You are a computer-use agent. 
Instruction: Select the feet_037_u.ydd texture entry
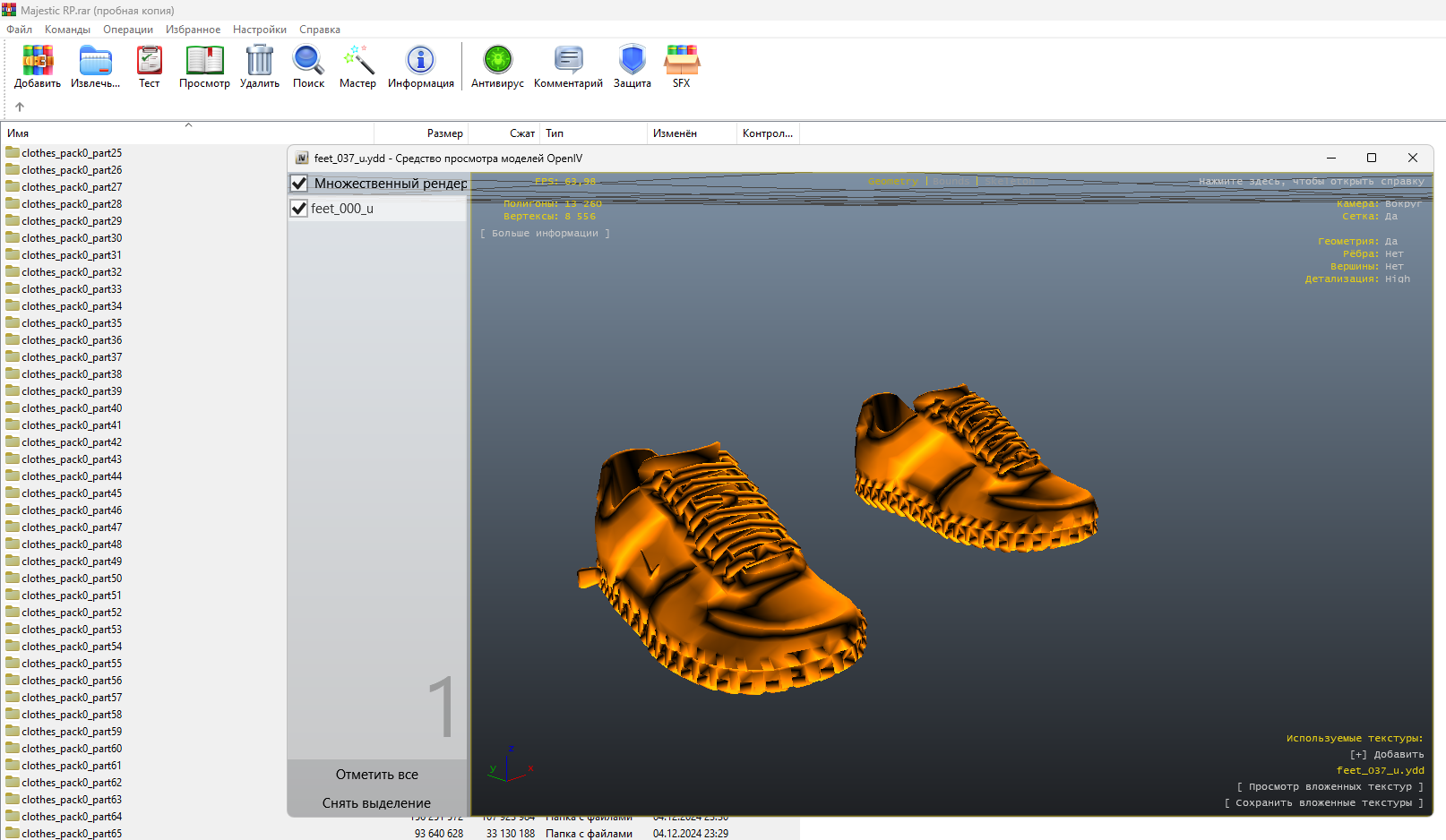coord(1381,771)
